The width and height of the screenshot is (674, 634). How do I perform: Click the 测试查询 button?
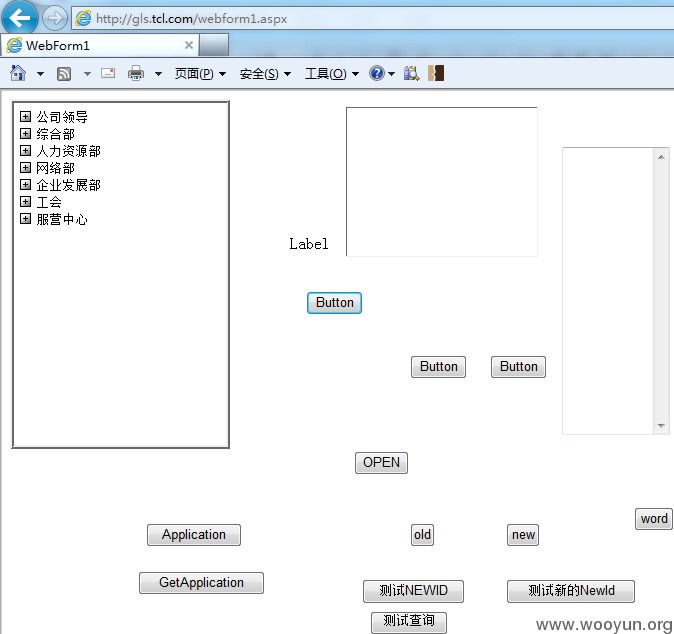(x=409, y=622)
